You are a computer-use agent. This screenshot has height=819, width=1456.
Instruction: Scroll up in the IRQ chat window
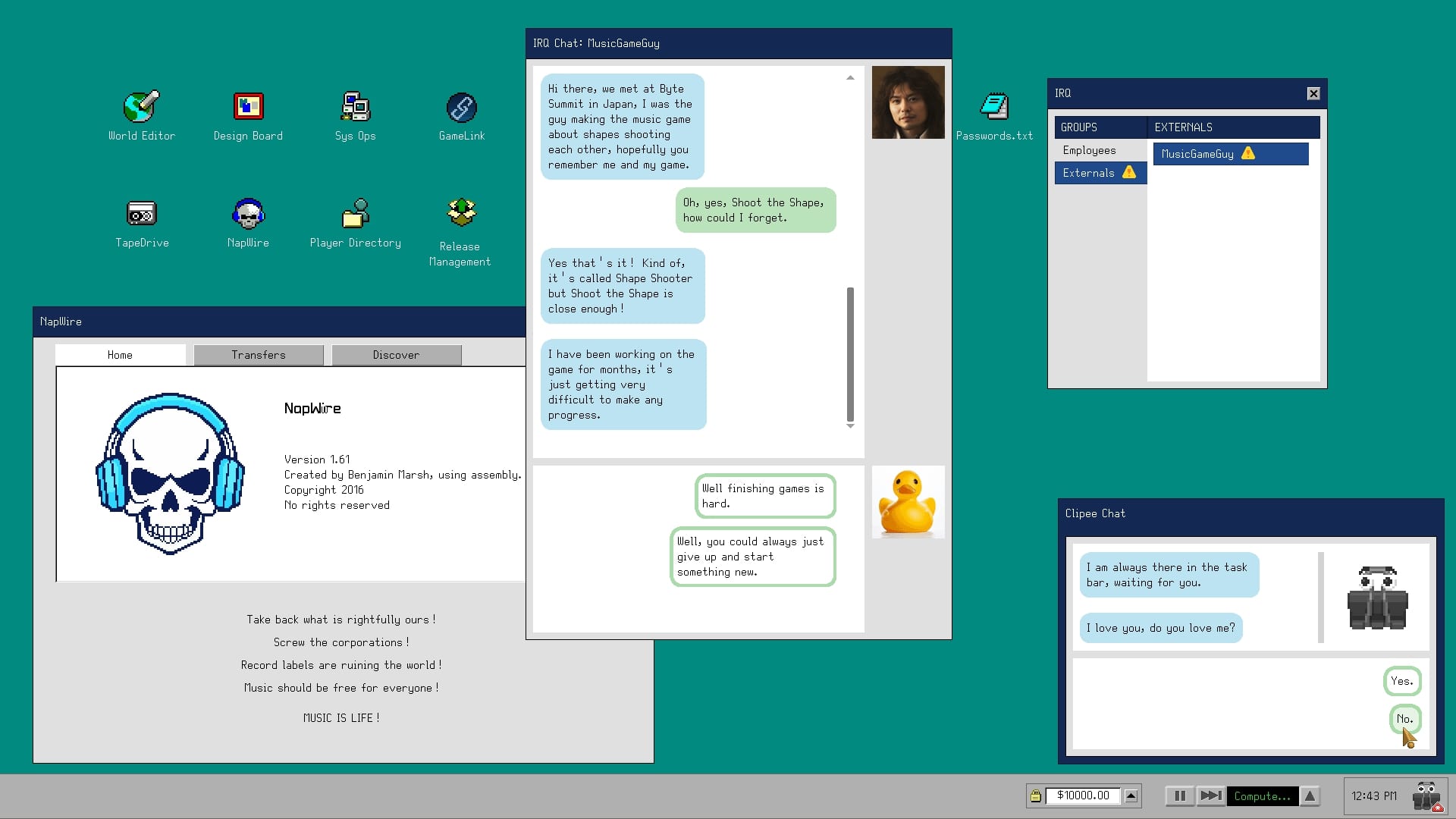click(x=851, y=77)
